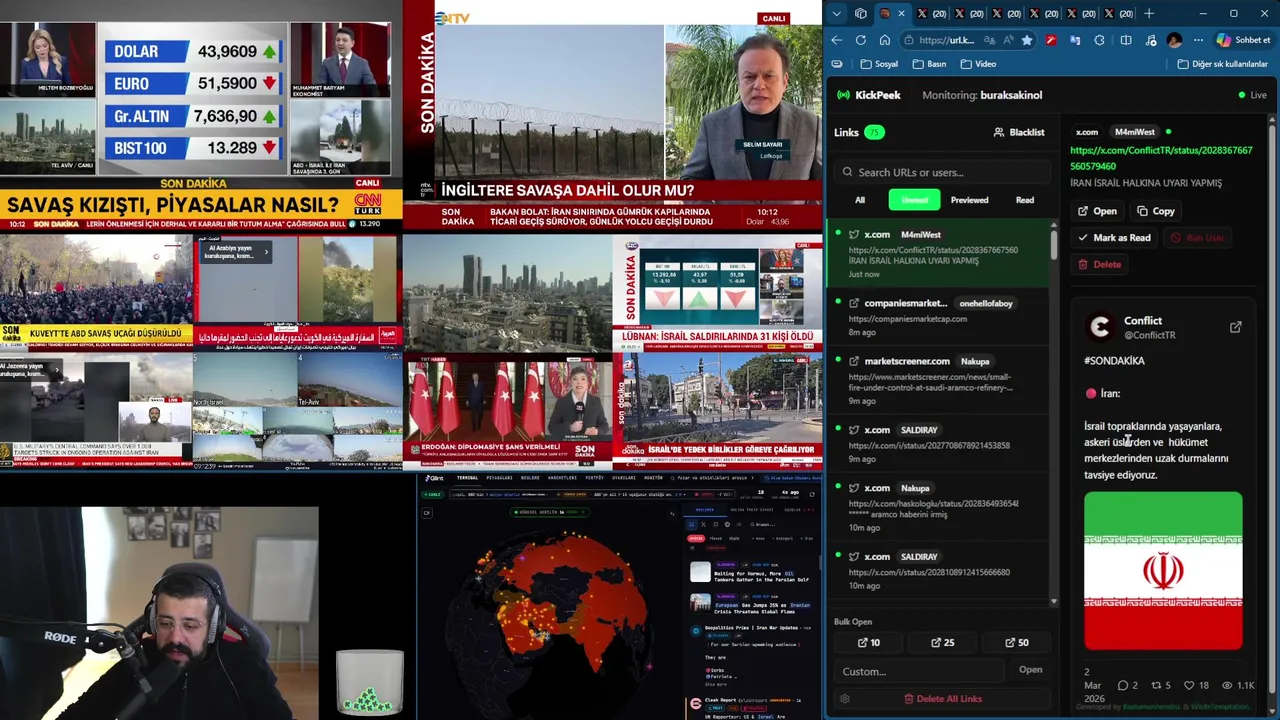Click scroll-up arrow of links list
Screen dimensions: 1280x720
coord(1054,223)
